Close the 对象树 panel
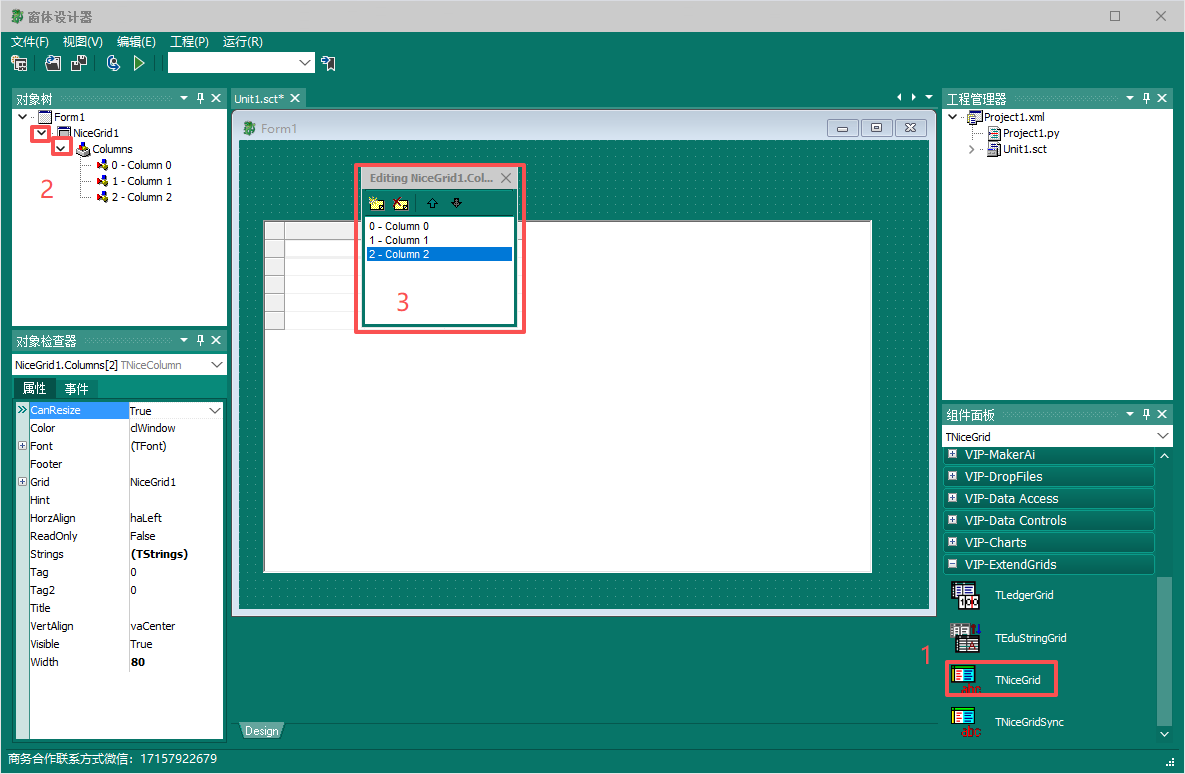The width and height of the screenshot is (1185, 774). pos(216,98)
